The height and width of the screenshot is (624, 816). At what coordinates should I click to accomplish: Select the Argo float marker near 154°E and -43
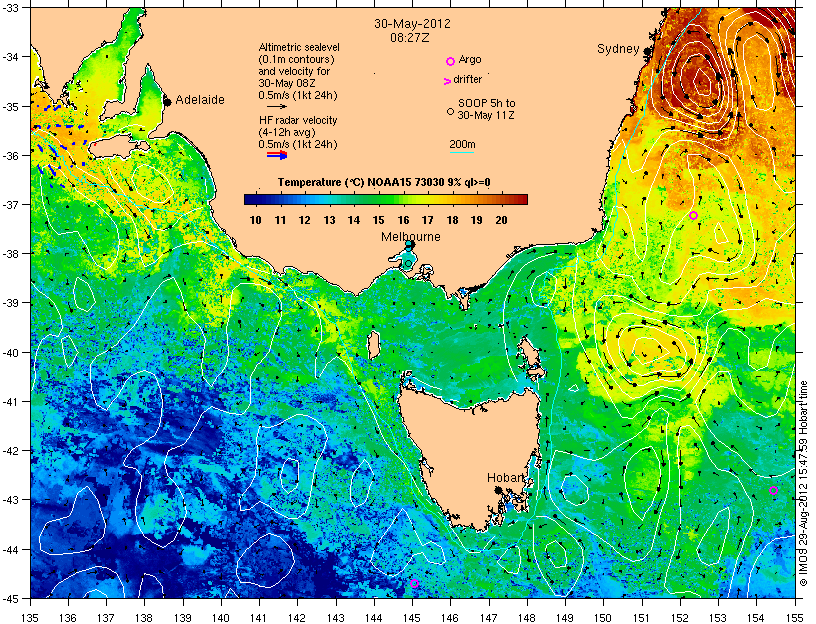click(x=773, y=490)
